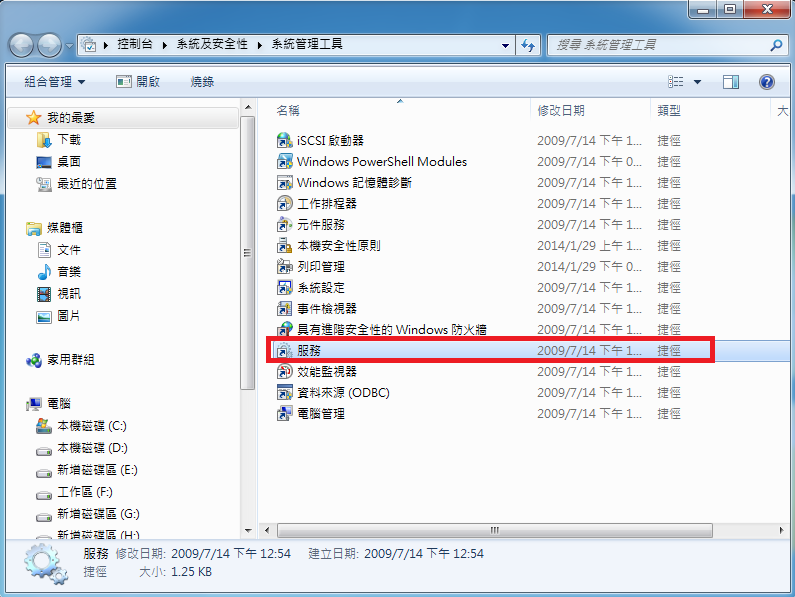Expand the address bar history dropdown

(505, 45)
